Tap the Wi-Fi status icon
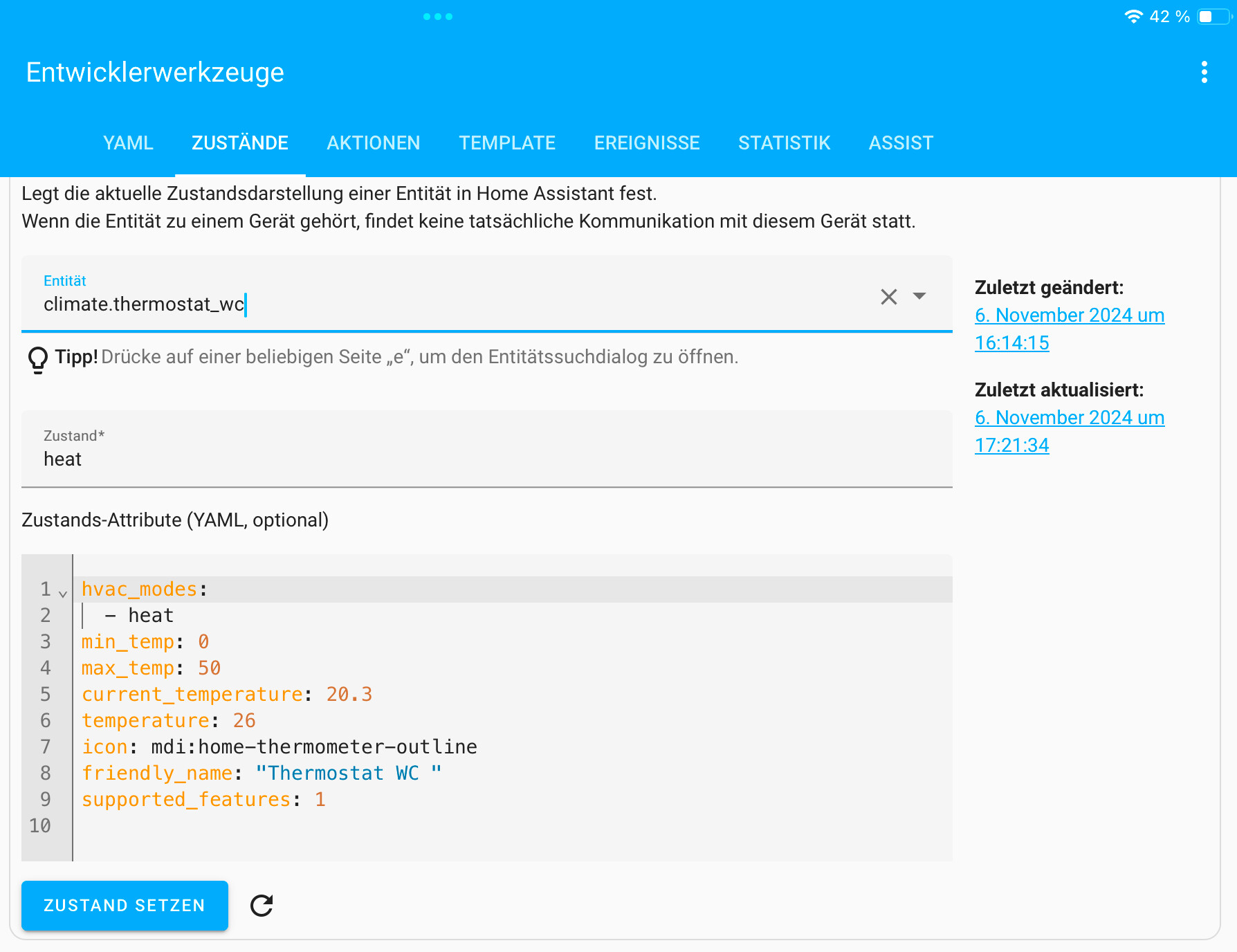This screenshot has height=952, width=1237. click(1133, 17)
